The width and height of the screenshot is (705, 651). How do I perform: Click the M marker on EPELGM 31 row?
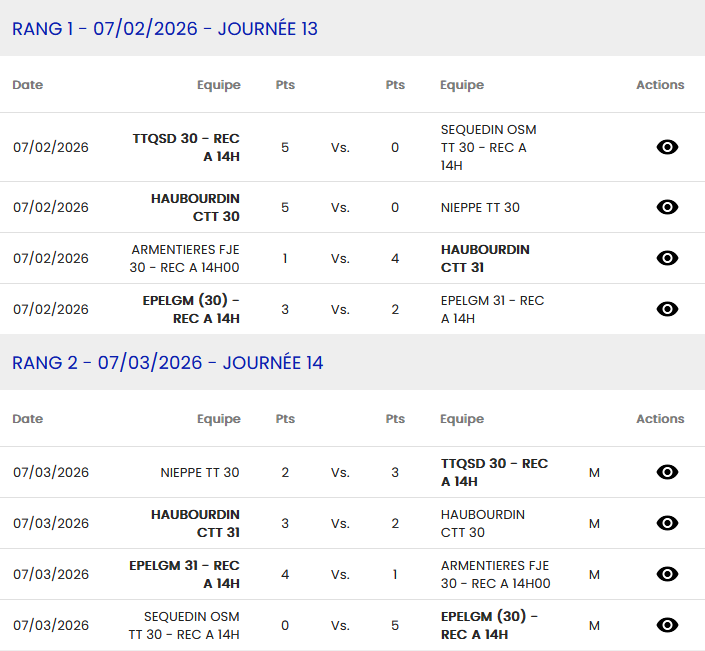[594, 574]
